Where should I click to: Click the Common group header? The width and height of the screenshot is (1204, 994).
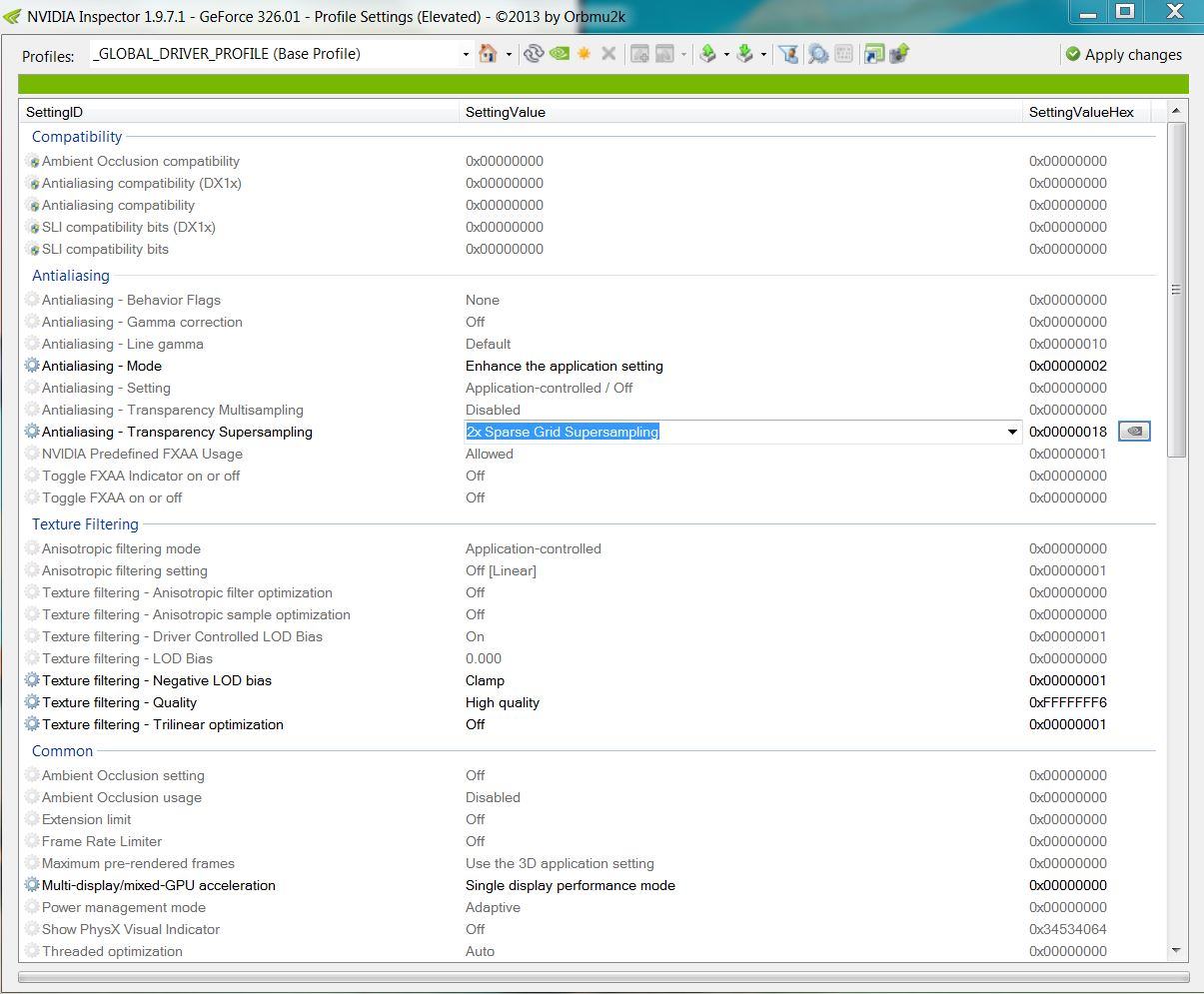point(62,751)
